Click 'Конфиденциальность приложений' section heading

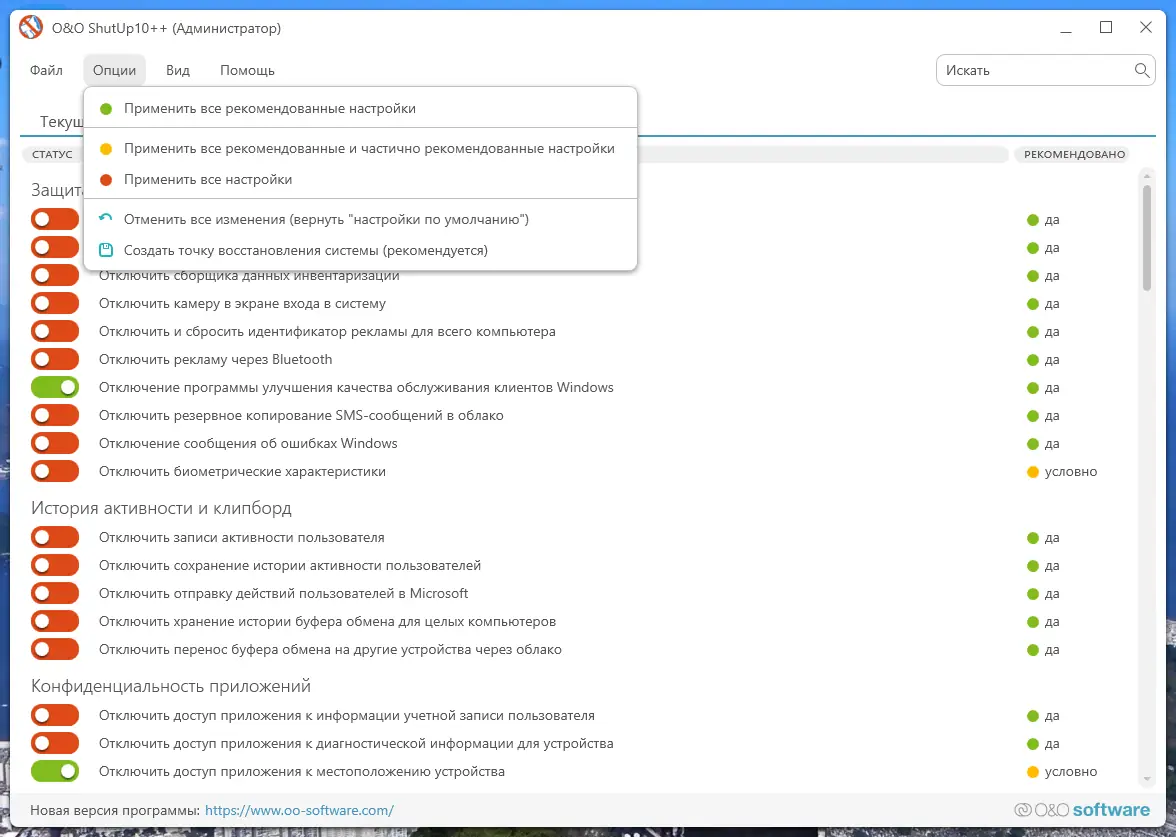coord(171,686)
